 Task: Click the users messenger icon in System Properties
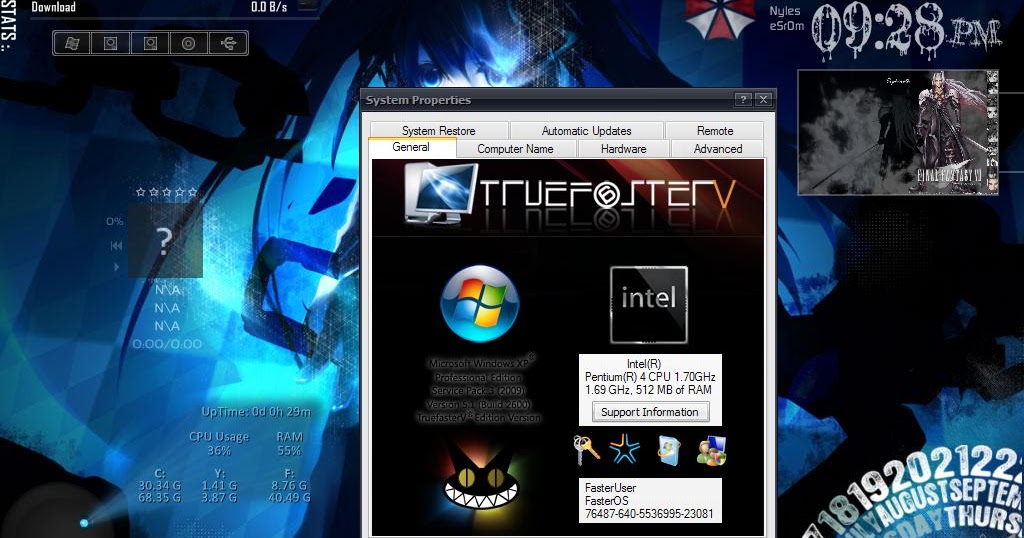pos(711,450)
